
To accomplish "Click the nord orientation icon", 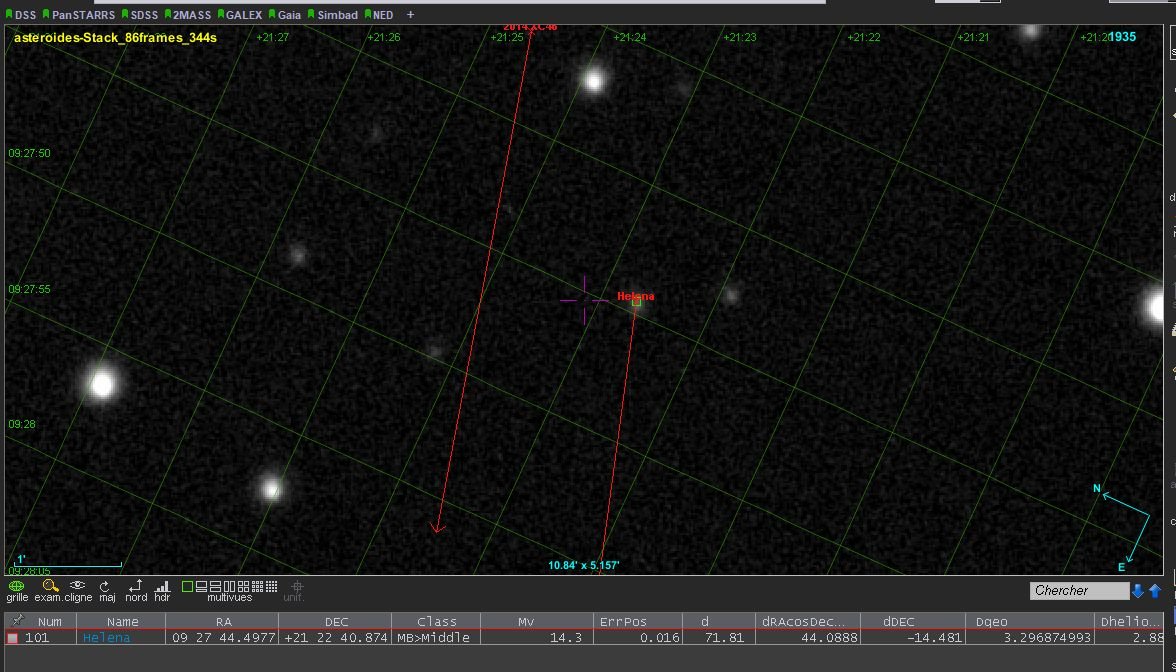I will (x=136, y=587).
